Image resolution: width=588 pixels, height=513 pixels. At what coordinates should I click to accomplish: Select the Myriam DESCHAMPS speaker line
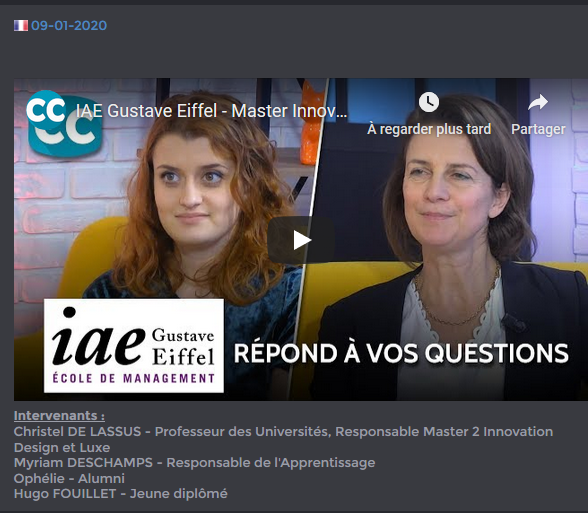click(x=194, y=463)
